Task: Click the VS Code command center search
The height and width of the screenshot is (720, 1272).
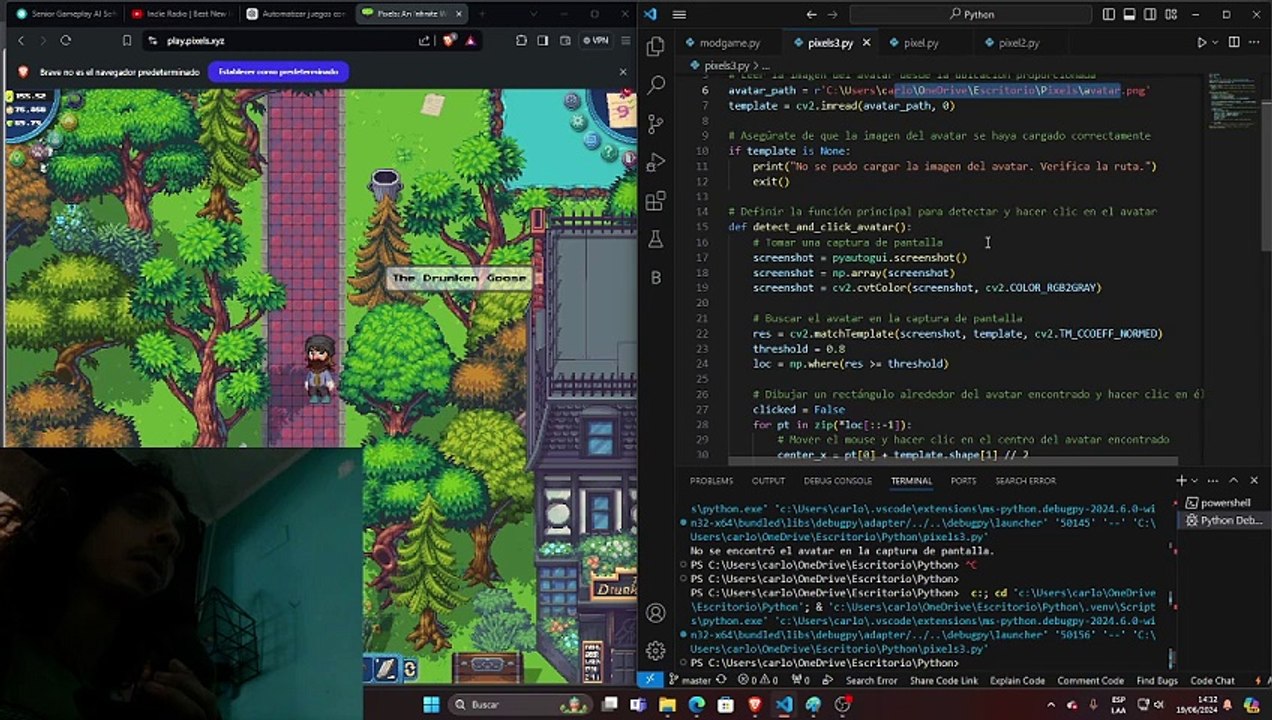Action: click(x=968, y=14)
